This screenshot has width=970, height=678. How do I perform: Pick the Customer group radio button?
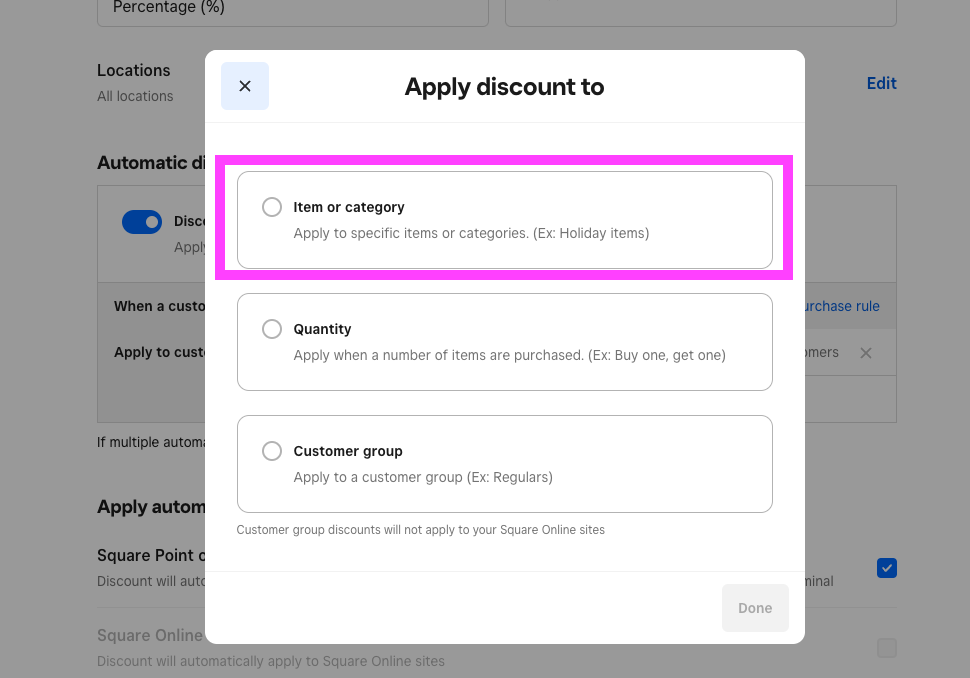click(272, 451)
